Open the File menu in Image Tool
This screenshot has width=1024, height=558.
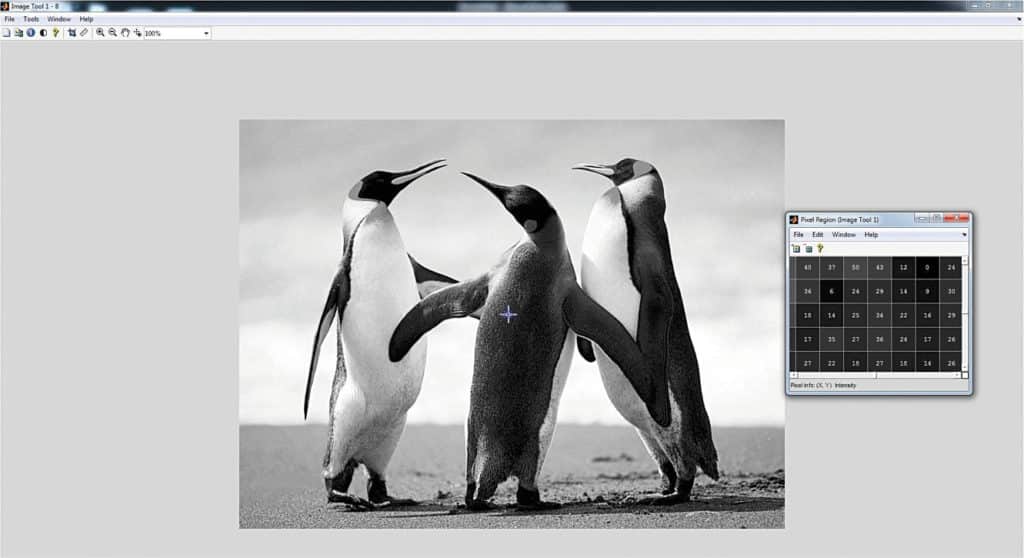[x=9, y=19]
